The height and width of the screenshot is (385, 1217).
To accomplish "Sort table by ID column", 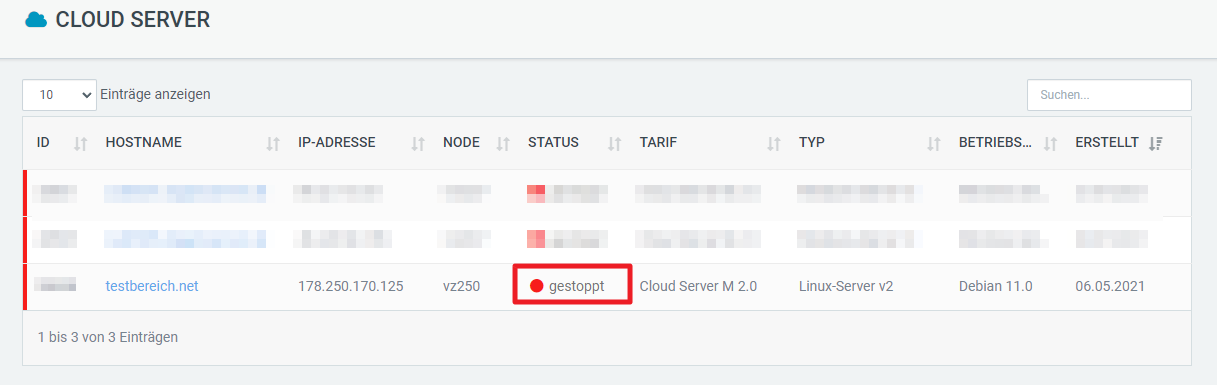I will pos(62,143).
